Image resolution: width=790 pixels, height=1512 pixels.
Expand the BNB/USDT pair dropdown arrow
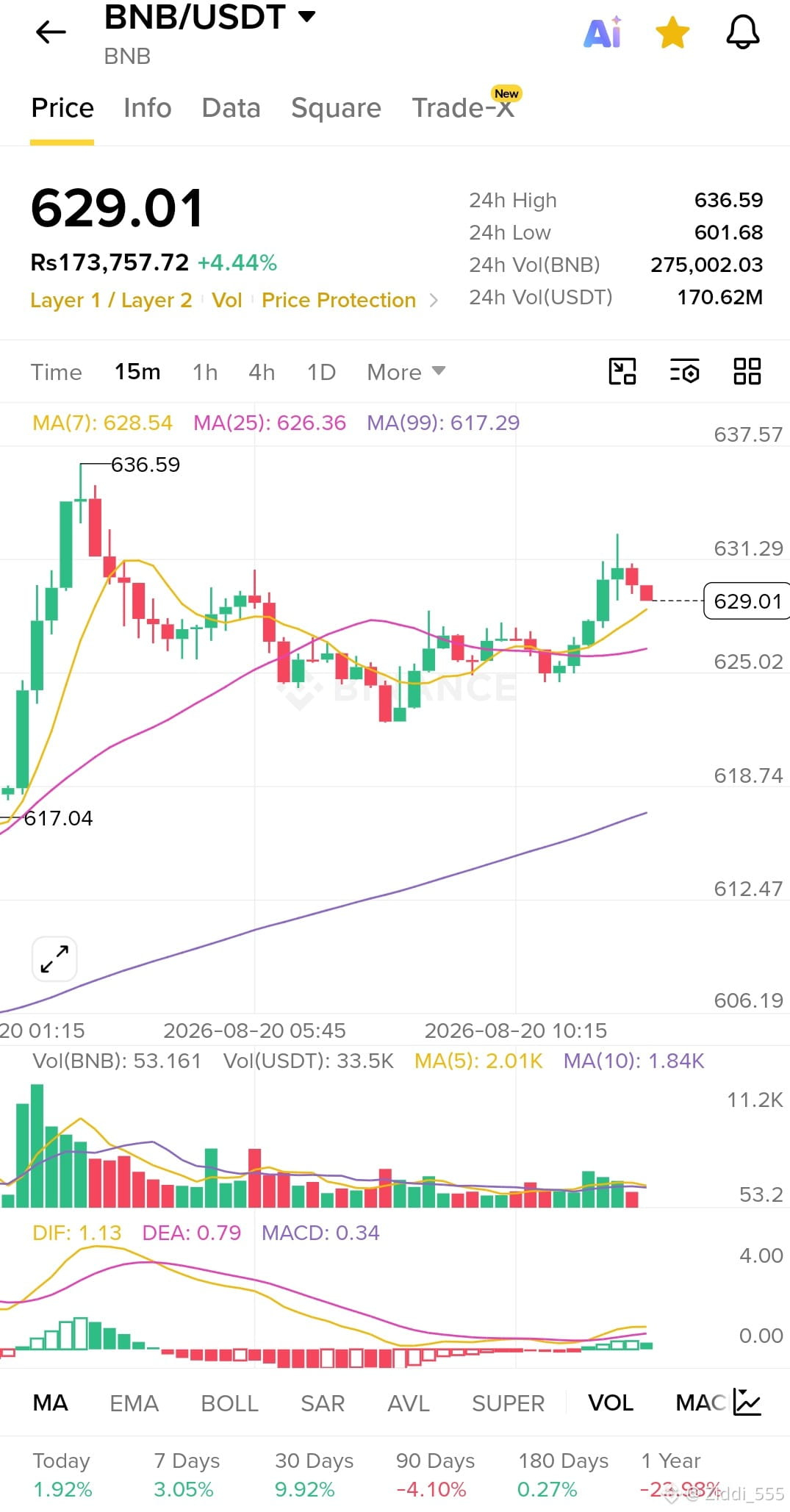[x=306, y=16]
